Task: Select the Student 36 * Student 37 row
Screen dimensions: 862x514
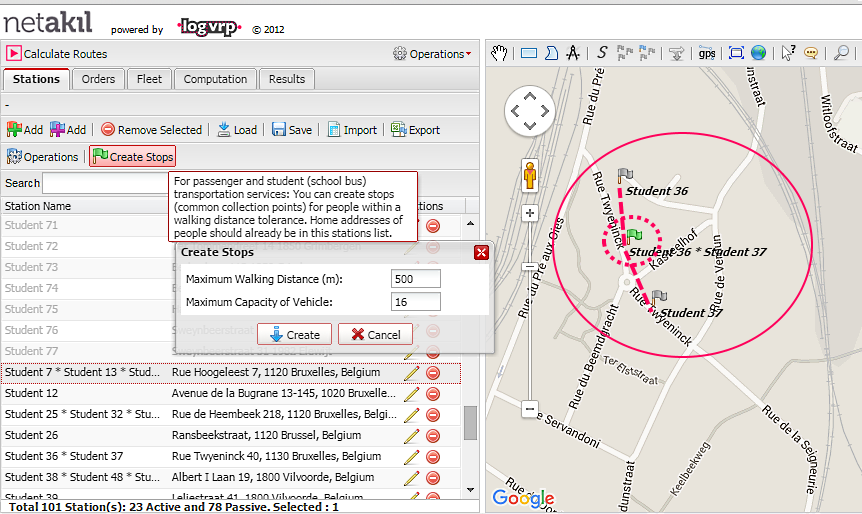Action: 231,456
